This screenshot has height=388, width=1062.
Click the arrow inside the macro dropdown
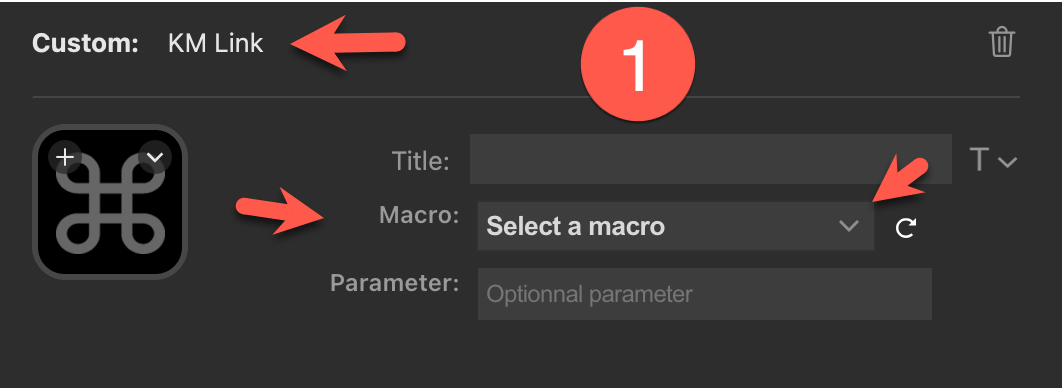849,226
